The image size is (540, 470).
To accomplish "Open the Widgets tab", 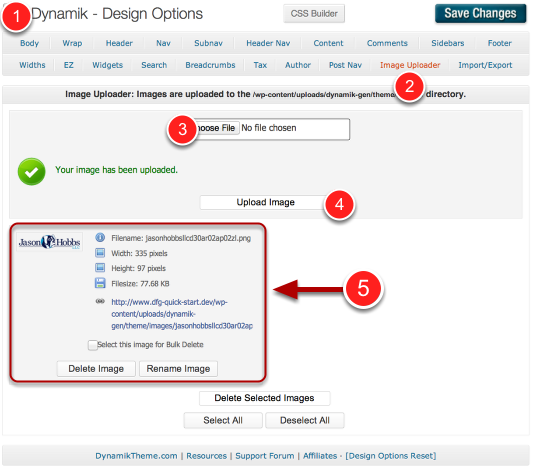I will tap(108, 65).
